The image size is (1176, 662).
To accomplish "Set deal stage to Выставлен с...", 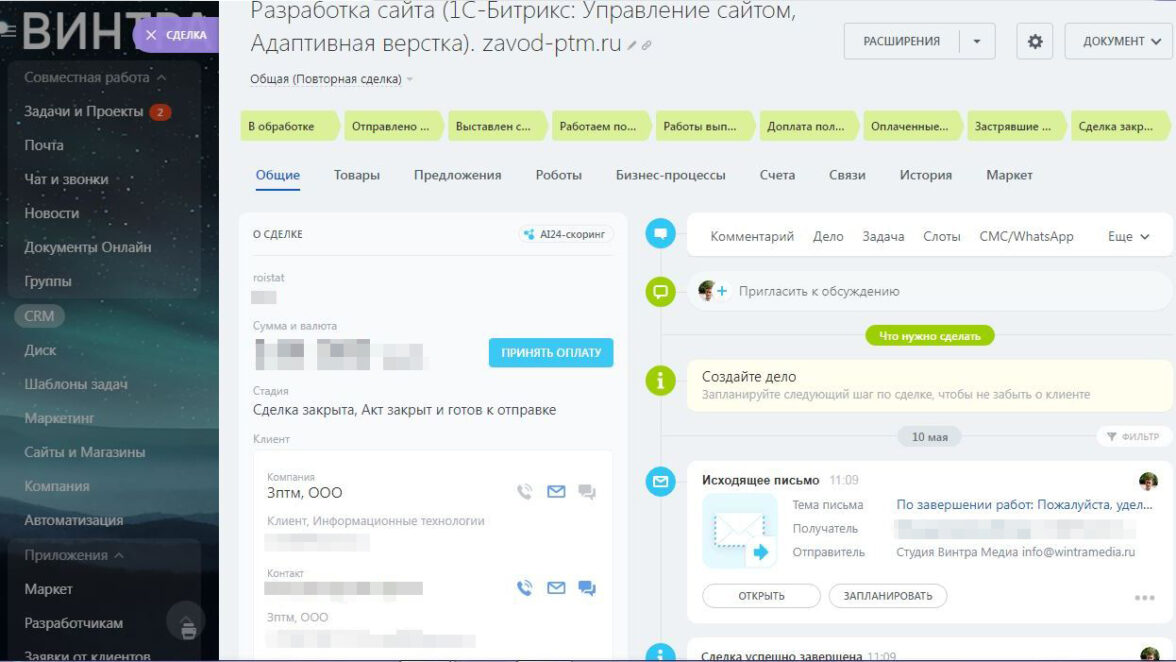I will pos(497,126).
